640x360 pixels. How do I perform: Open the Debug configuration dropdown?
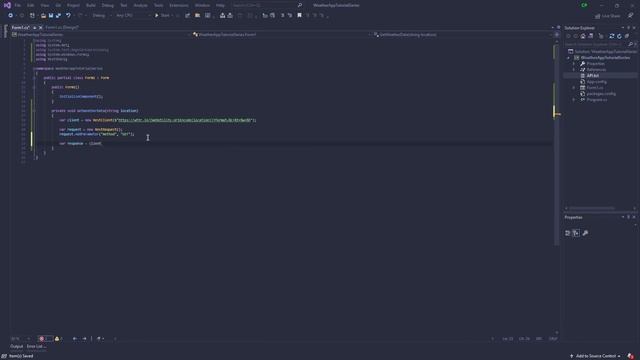point(101,16)
